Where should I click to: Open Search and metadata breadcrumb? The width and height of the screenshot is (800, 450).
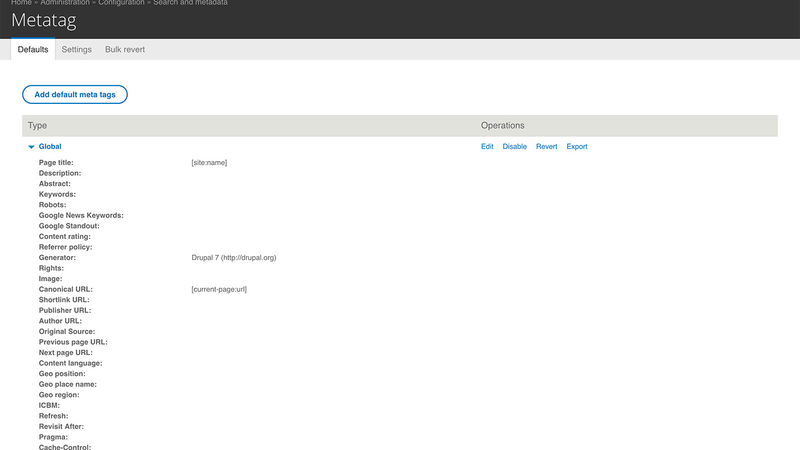[190, 3]
